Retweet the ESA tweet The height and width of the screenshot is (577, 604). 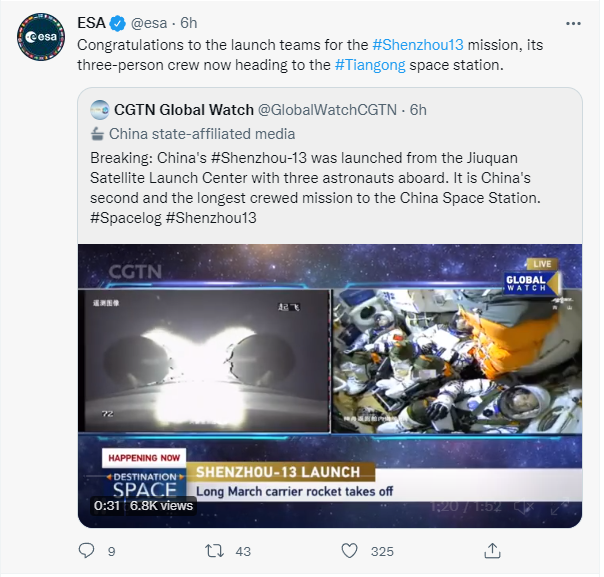[213, 550]
